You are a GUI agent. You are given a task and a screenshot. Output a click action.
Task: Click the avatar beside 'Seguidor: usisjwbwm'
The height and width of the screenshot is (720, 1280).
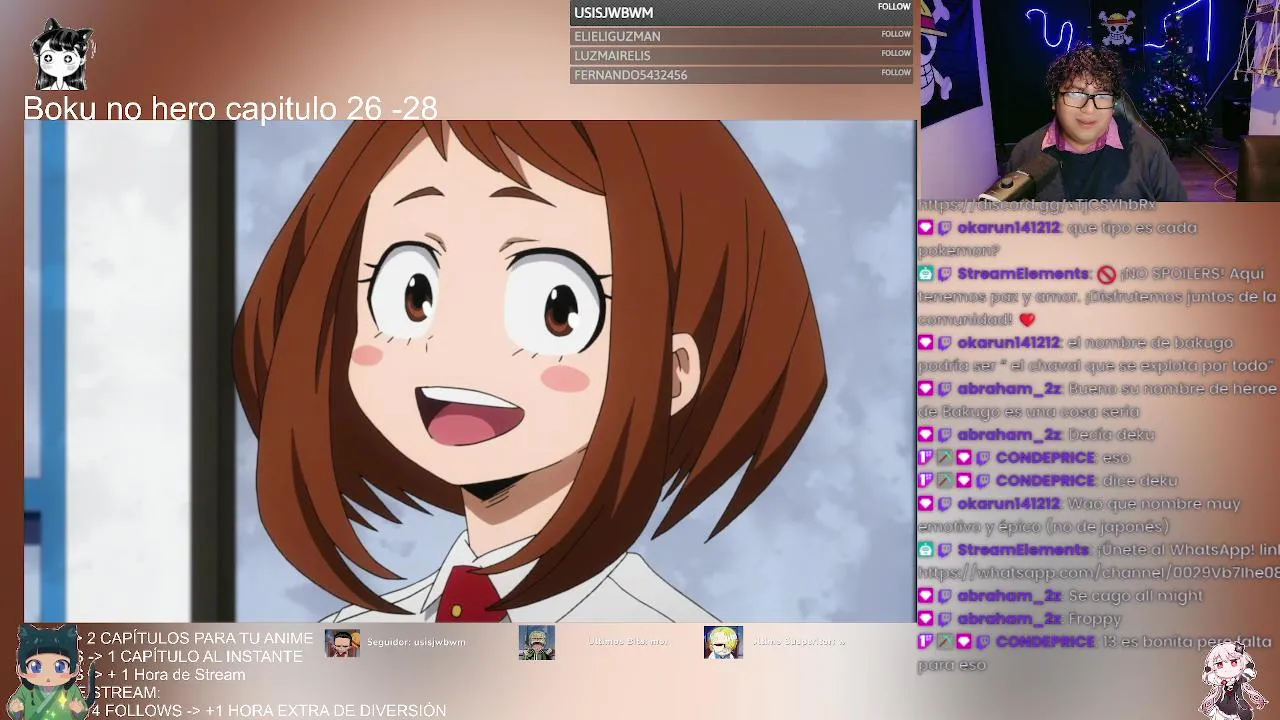coord(342,642)
